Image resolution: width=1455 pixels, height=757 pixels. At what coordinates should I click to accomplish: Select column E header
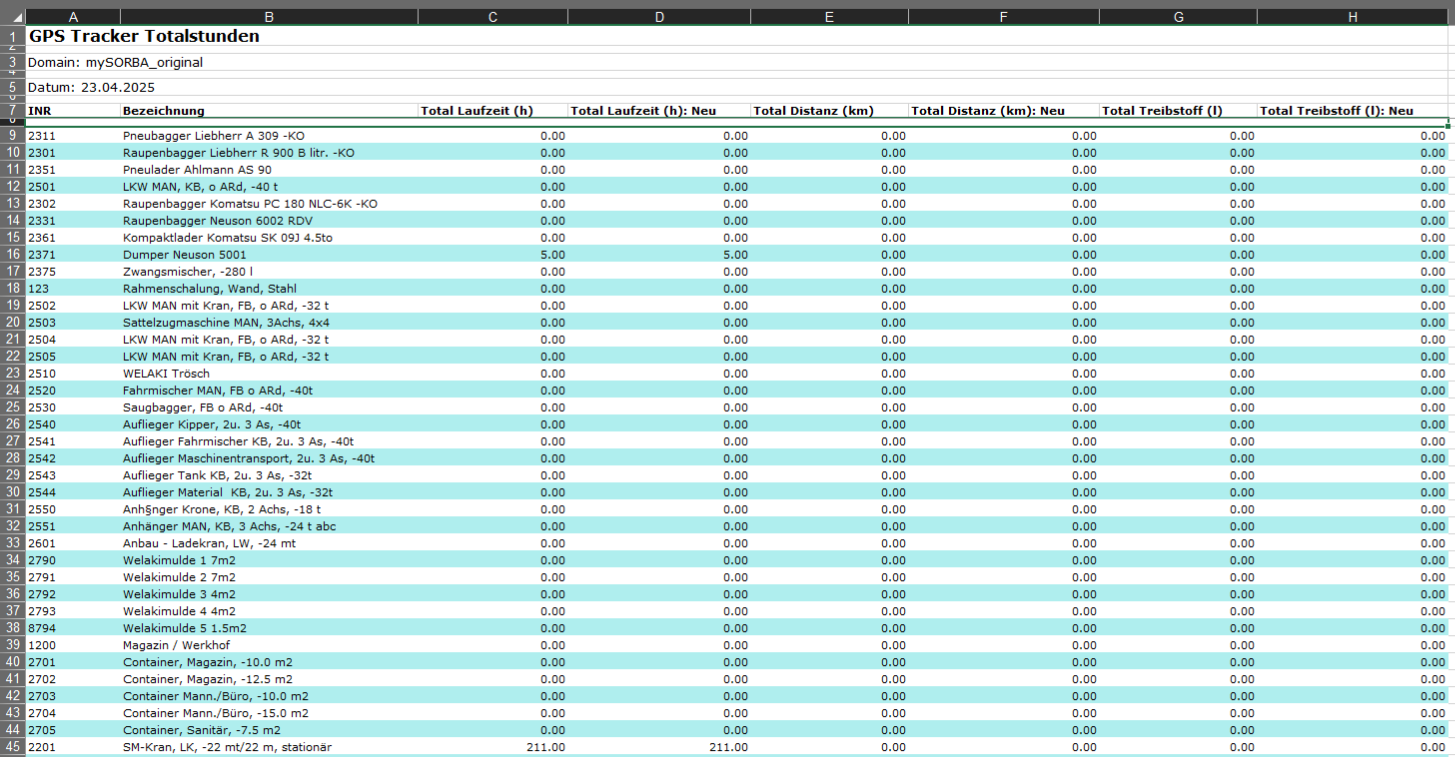[x=829, y=17]
